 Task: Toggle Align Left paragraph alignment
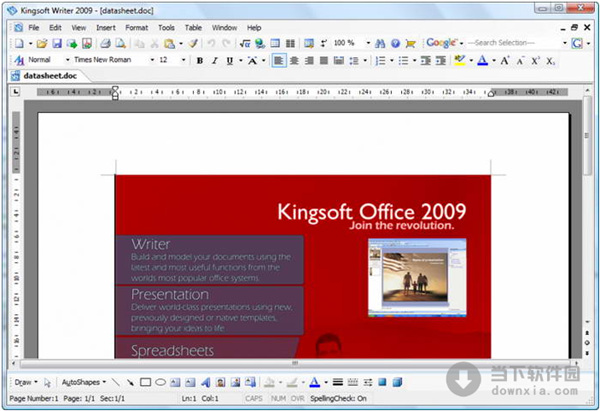tap(279, 61)
